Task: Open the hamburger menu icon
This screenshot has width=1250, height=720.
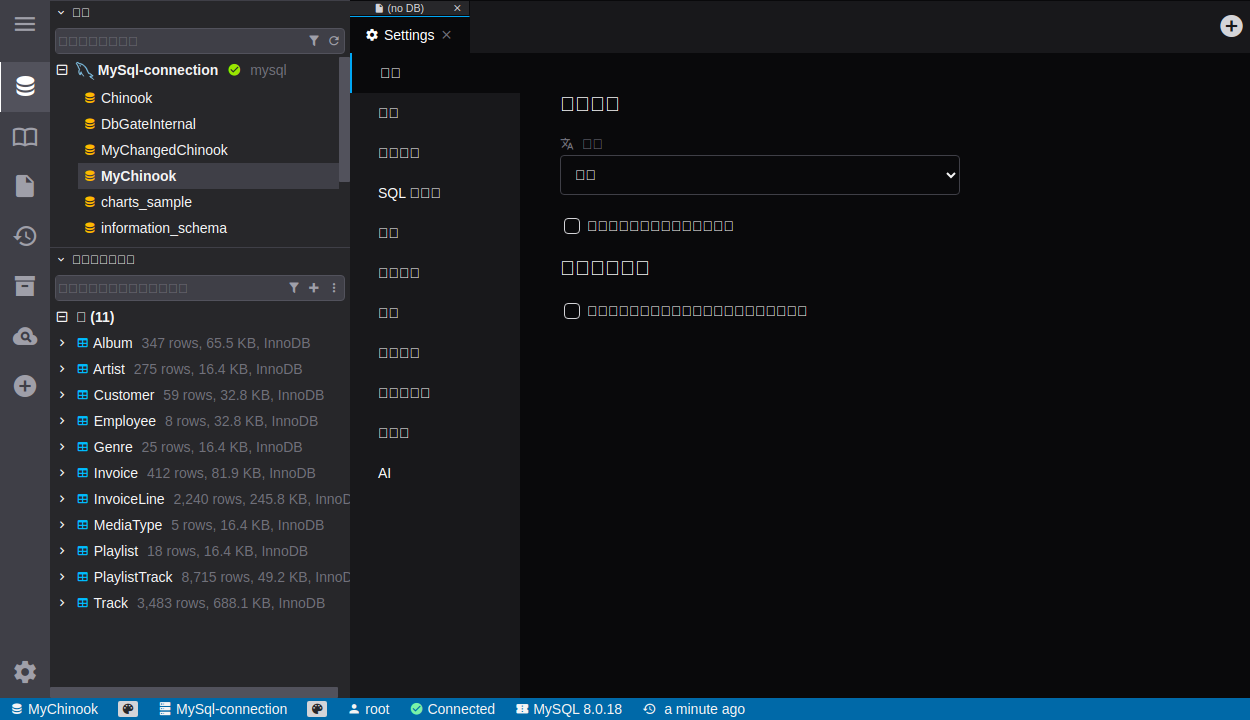Action: (x=25, y=24)
